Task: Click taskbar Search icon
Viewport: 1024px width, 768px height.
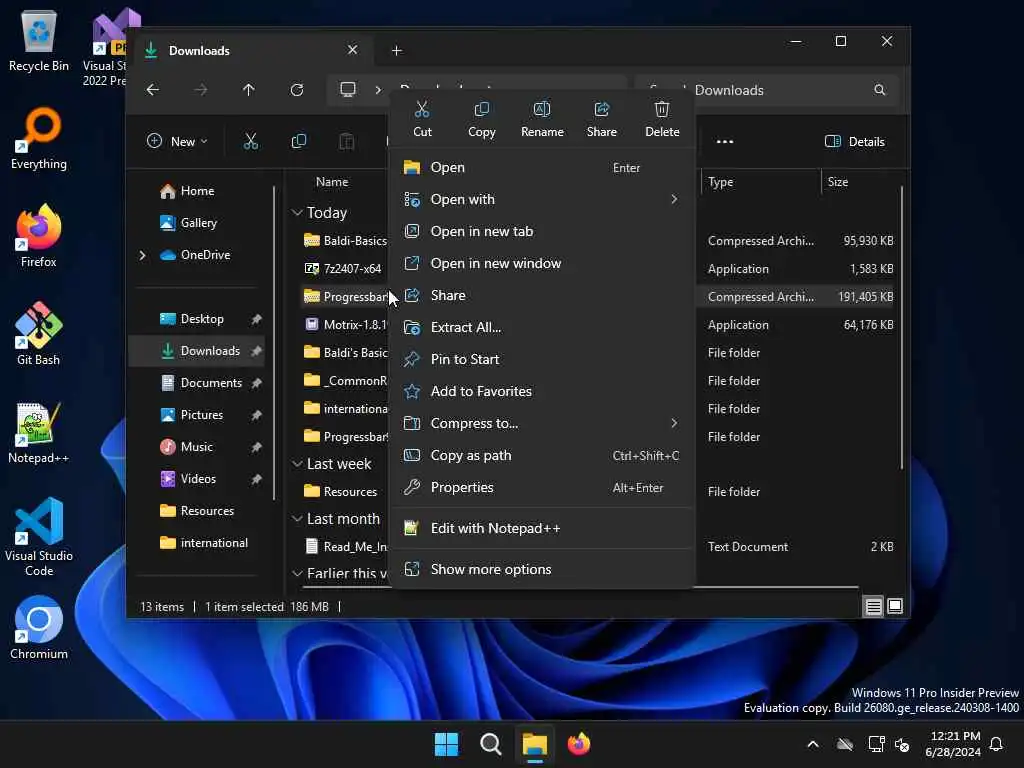Action: point(490,744)
